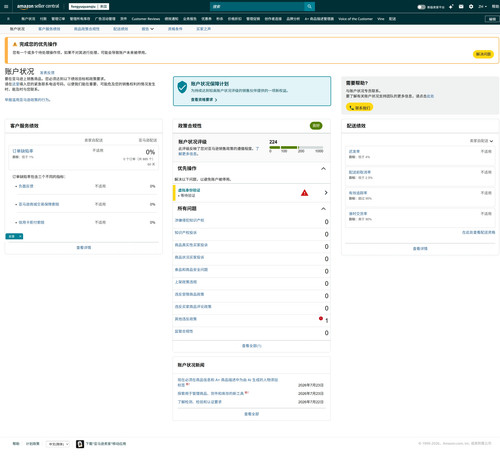Open view all link under 所有问题 list
Image resolution: width=500 pixels, height=459 pixels.
click(x=252, y=346)
